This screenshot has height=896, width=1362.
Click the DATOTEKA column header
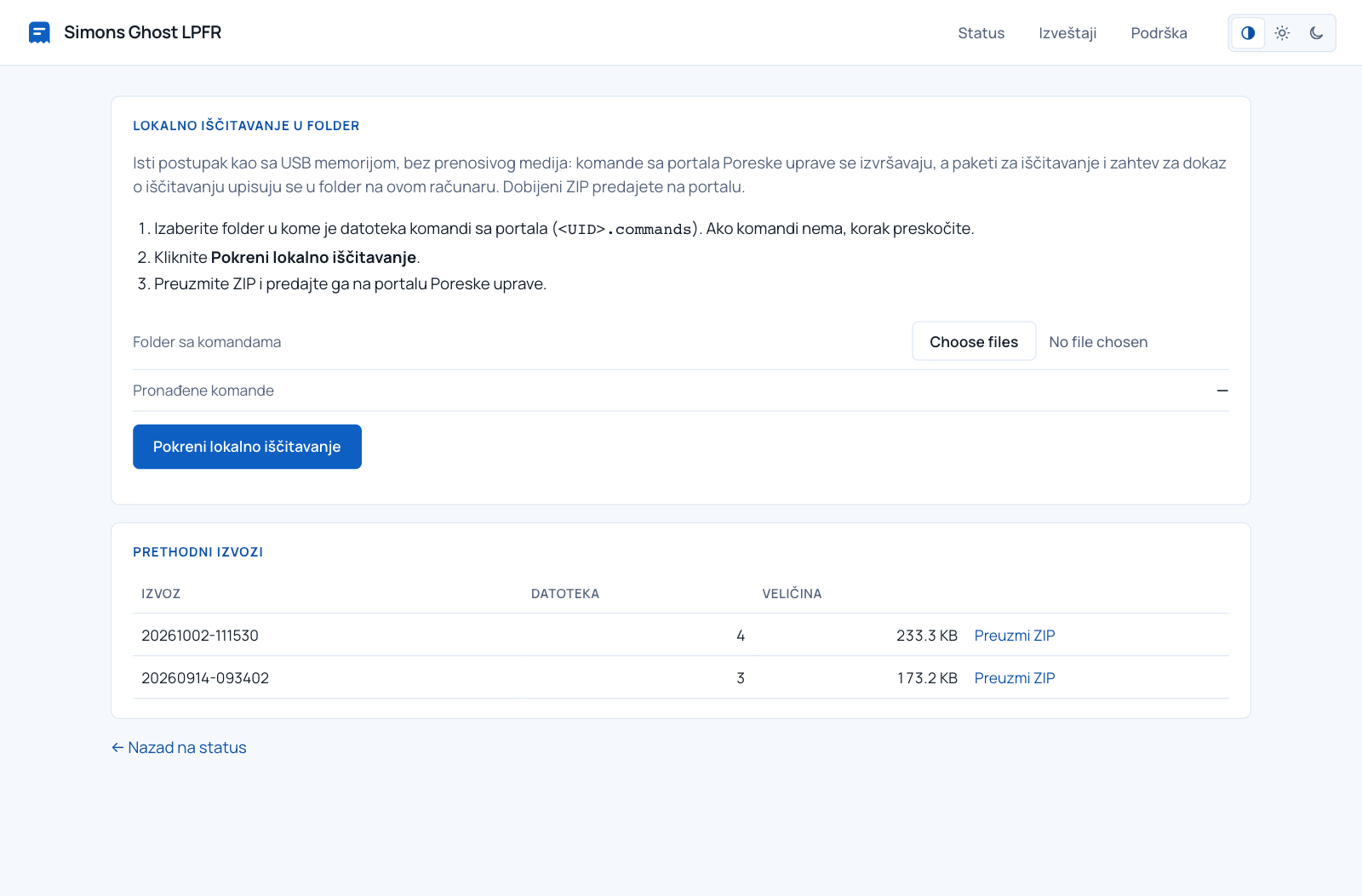tap(565, 594)
